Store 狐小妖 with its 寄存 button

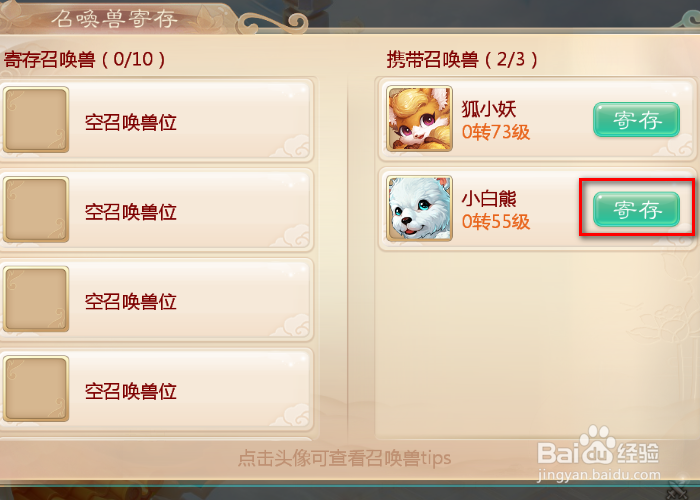636,120
